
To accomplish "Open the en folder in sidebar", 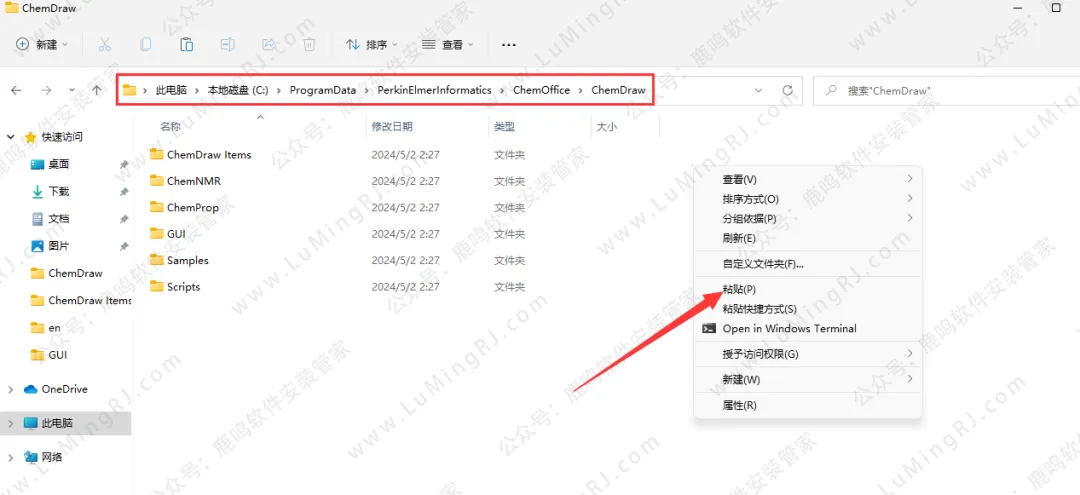I will click(45, 328).
